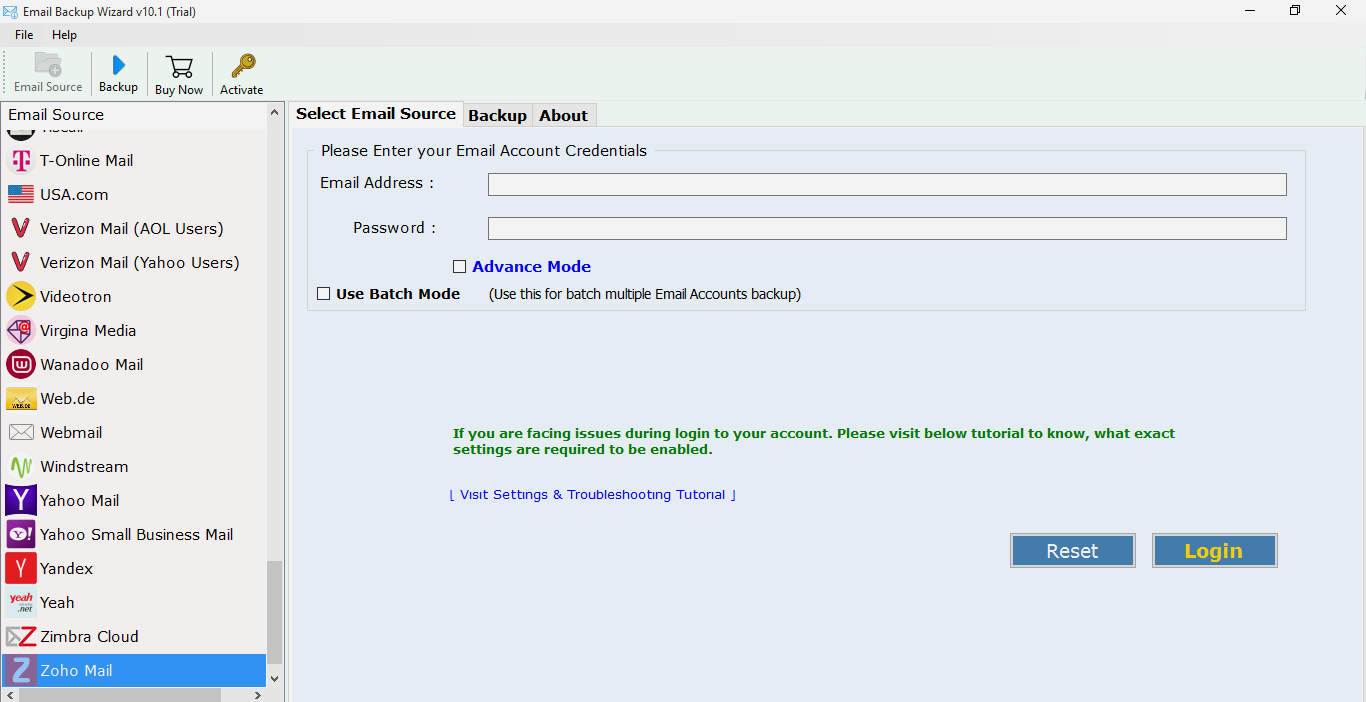Viewport: 1366px width, 702px height.
Task: Click the 'Advance Mode' blue label
Action: point(532,267)
